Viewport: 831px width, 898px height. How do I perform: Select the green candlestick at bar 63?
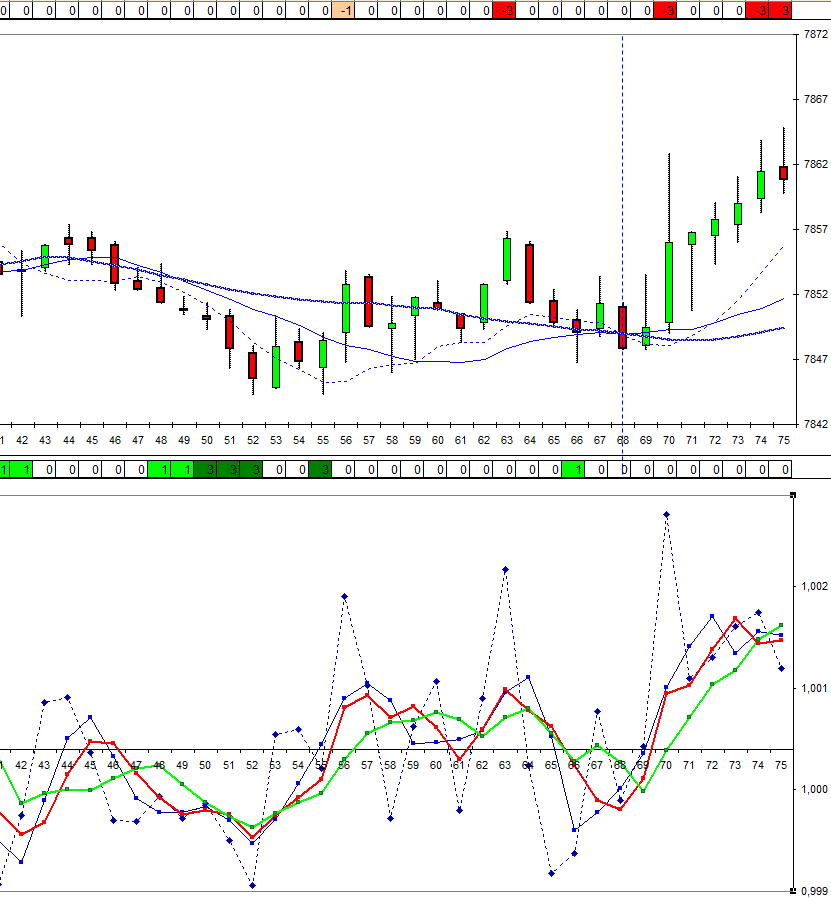coord(507,259)
